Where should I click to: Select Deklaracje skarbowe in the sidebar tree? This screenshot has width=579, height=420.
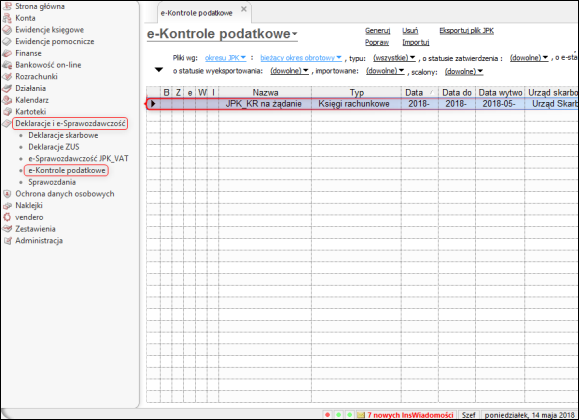tap(63, 135)
